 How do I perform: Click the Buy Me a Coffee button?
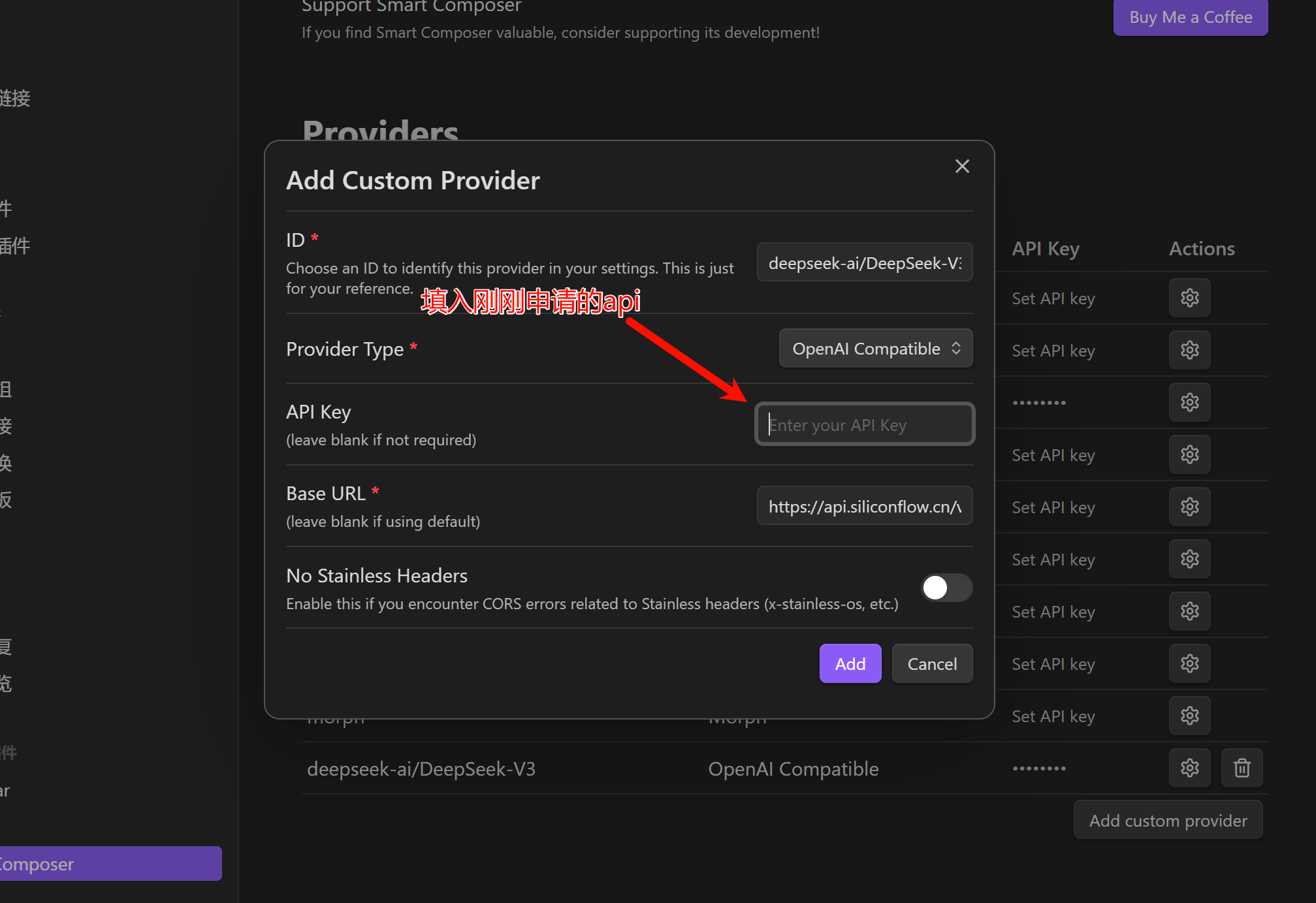(x=1190, y=18)
